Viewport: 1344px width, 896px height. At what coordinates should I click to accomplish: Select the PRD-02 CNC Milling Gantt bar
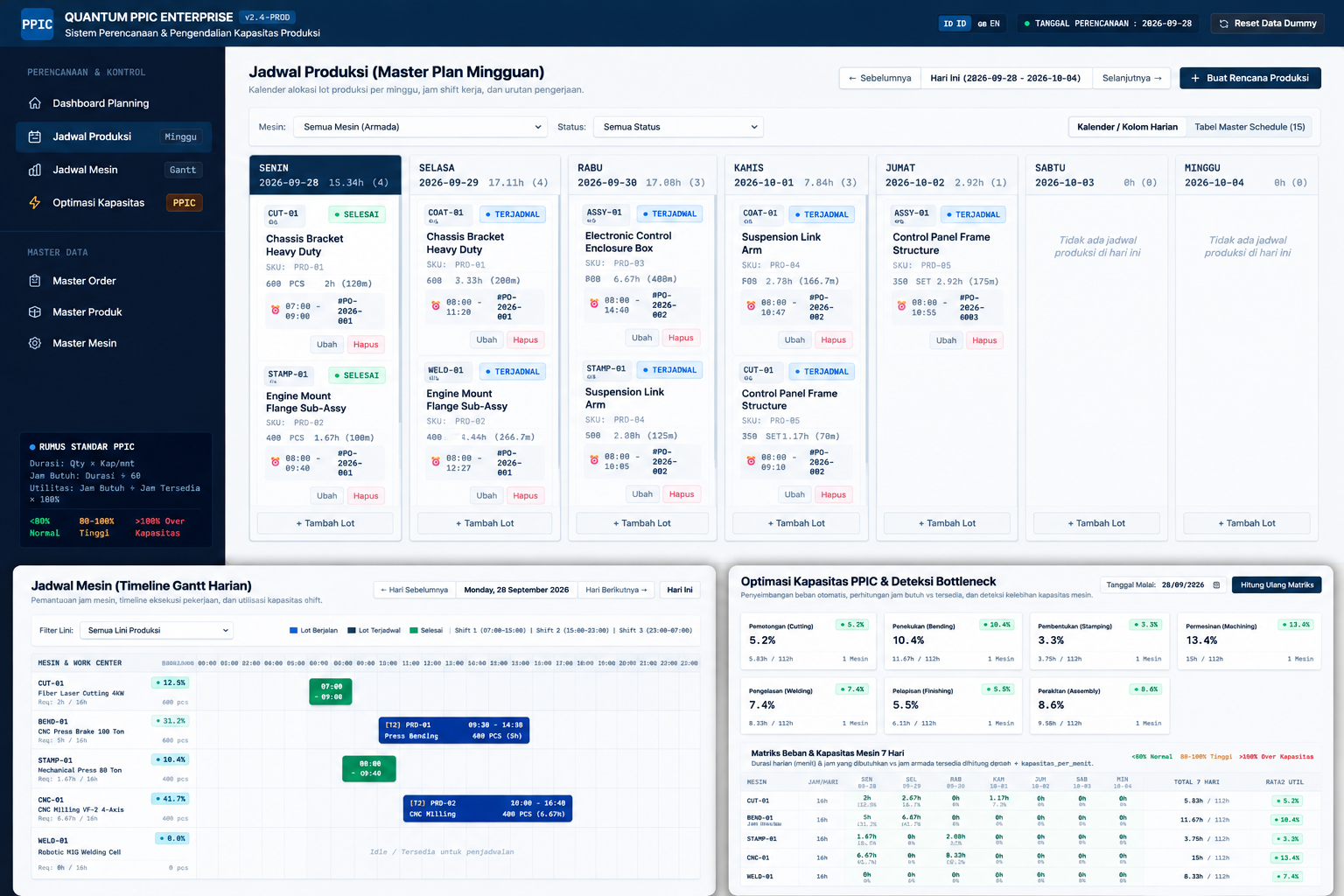[x=488, y=808]
